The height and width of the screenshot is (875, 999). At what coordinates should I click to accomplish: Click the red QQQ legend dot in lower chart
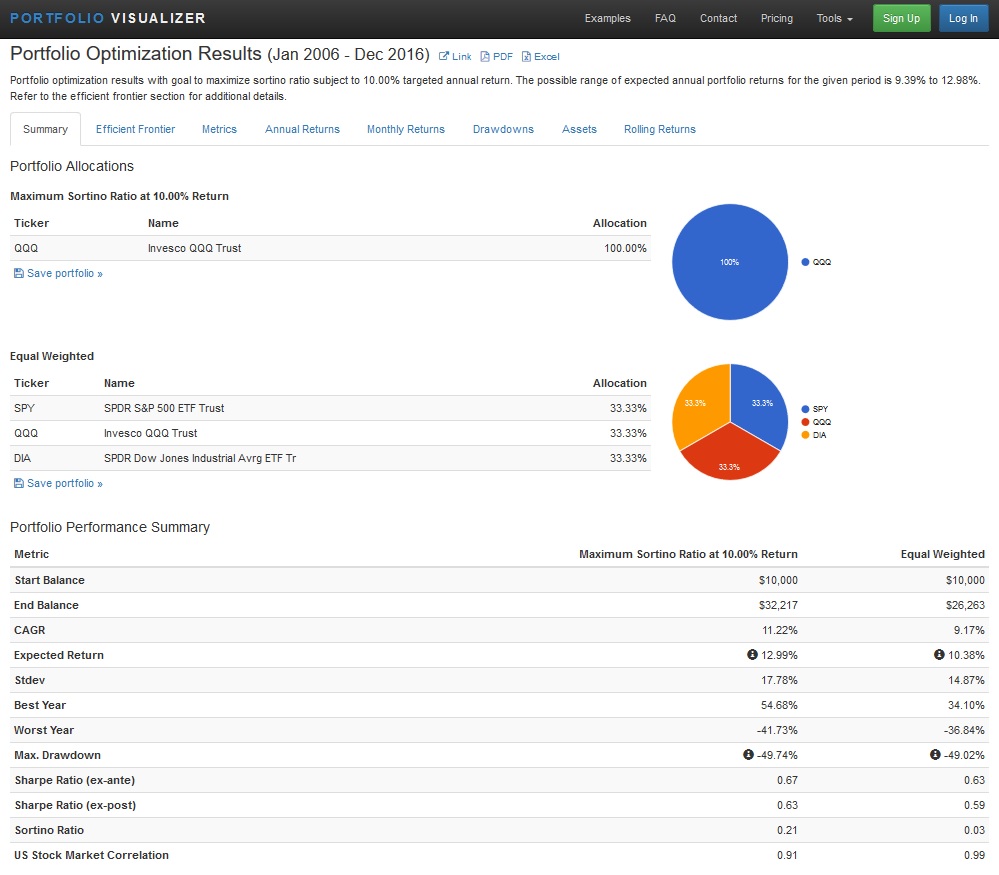click(805, 422)
